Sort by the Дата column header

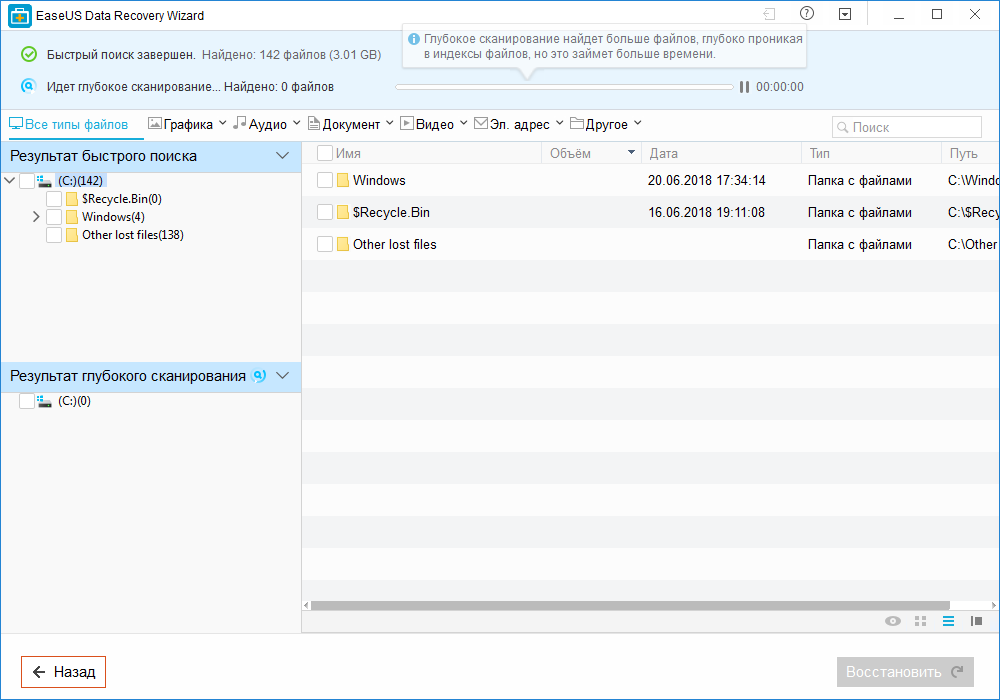pos(721,154)
